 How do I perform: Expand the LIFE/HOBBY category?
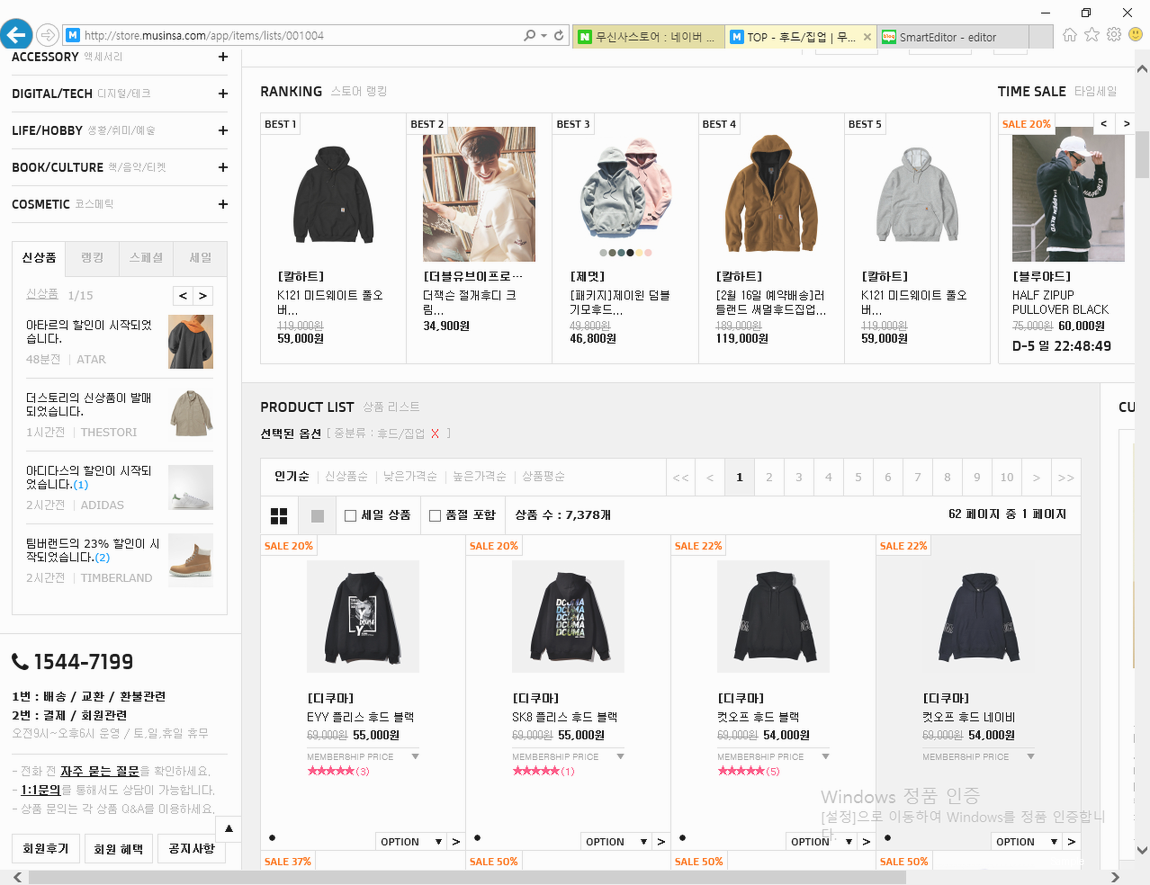[223, 130]
